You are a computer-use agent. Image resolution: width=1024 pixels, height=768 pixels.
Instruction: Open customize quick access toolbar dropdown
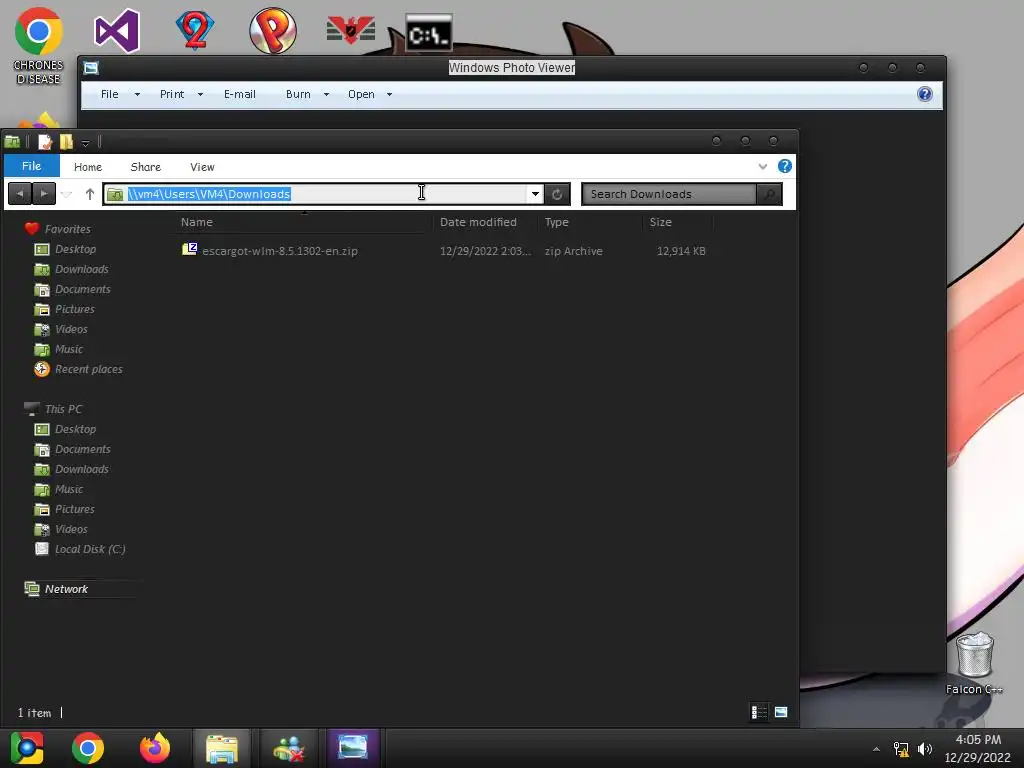coord(85,142)
